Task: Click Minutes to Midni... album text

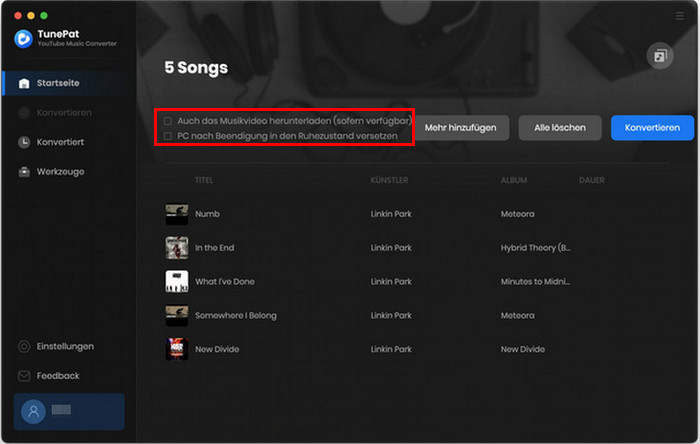Action: (535, 282)
